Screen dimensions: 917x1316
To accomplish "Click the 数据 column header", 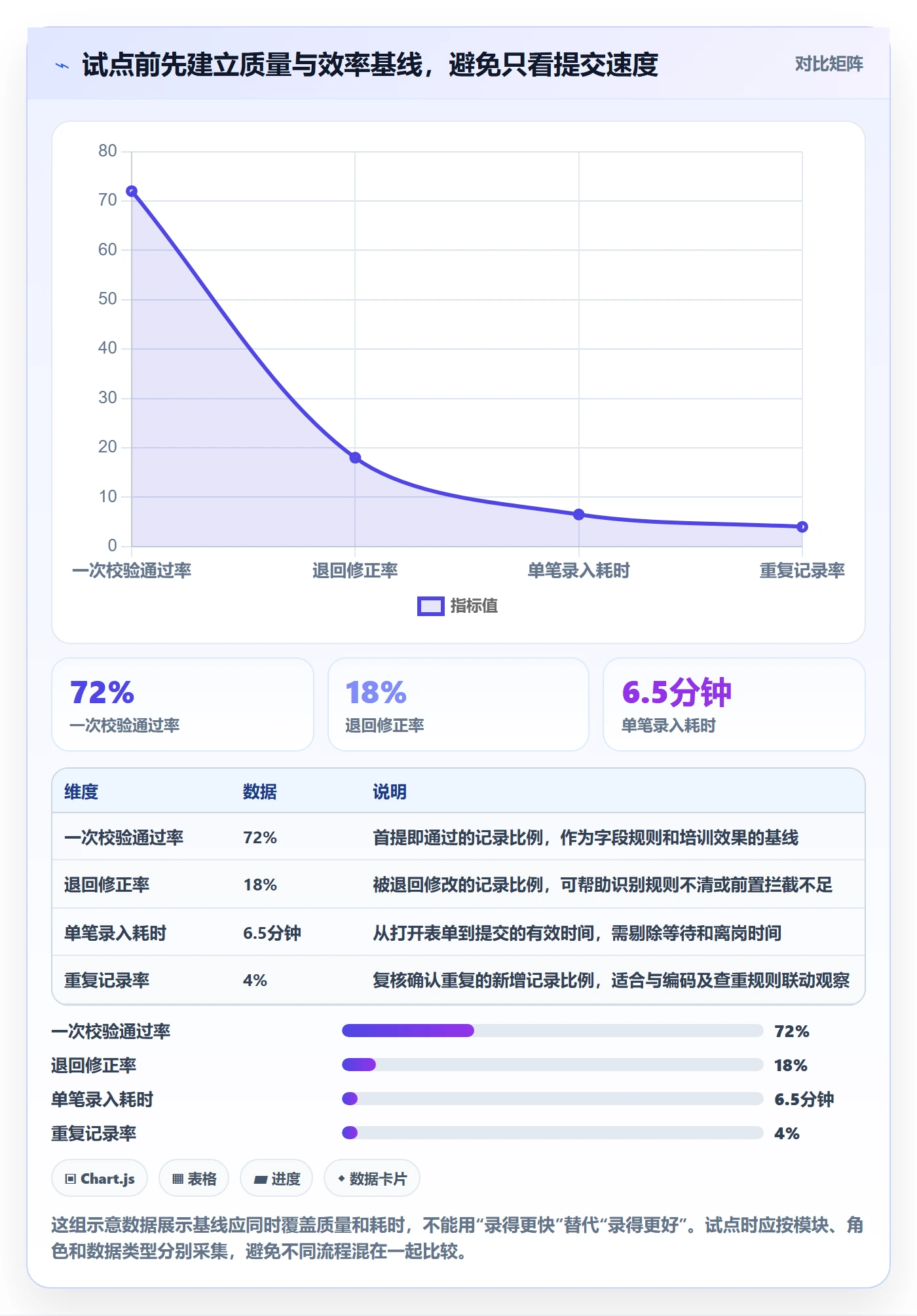I will (x=260, y=792).
